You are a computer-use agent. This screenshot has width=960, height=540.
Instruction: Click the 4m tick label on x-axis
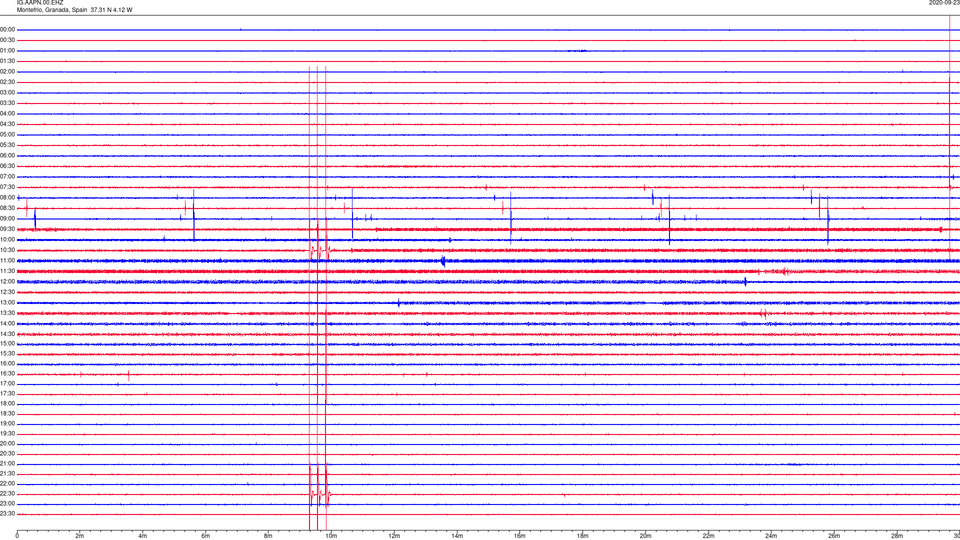pyautogui.click(x=143, y=536)
